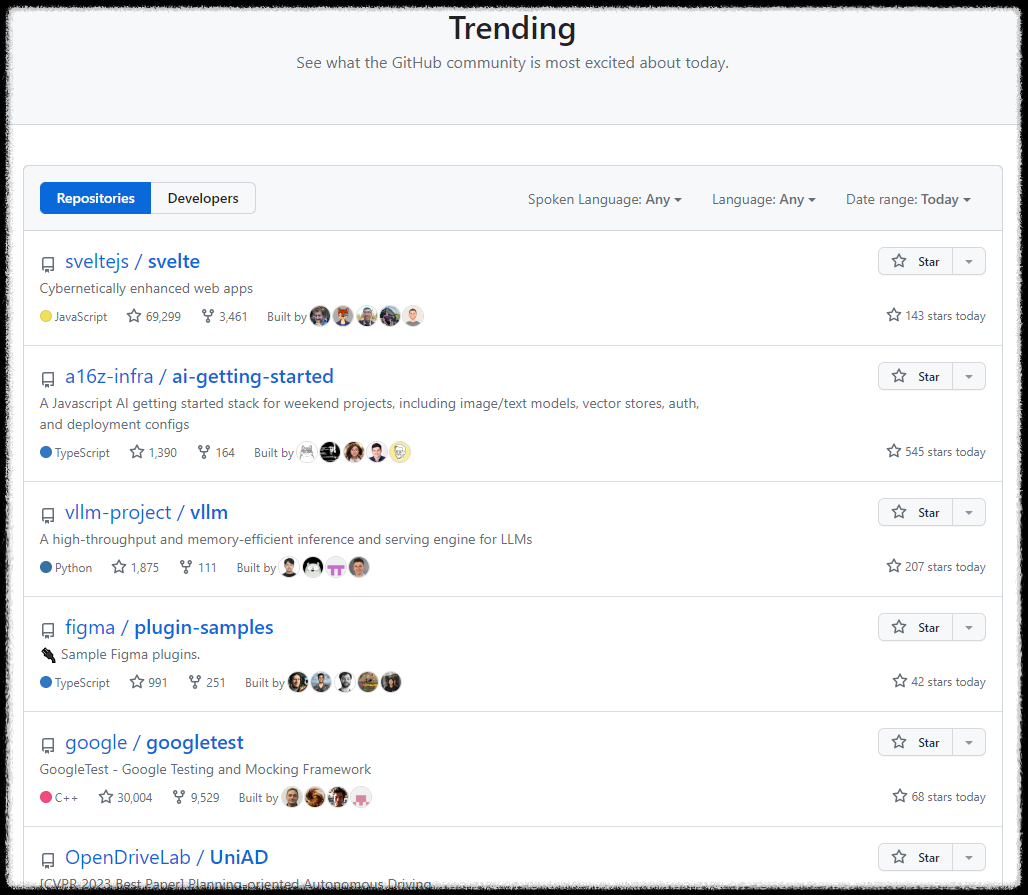The image size is (1028, 895).
Task: Click first contributor avatar of svelte
Action: tap(320, 316)
